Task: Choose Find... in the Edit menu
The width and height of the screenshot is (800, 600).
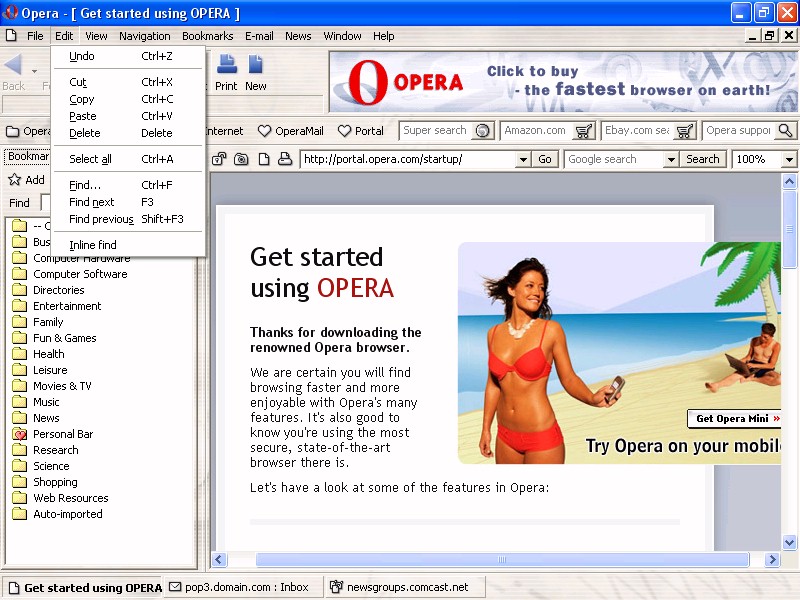Action: pyautogui.click(x=128, y=185)
